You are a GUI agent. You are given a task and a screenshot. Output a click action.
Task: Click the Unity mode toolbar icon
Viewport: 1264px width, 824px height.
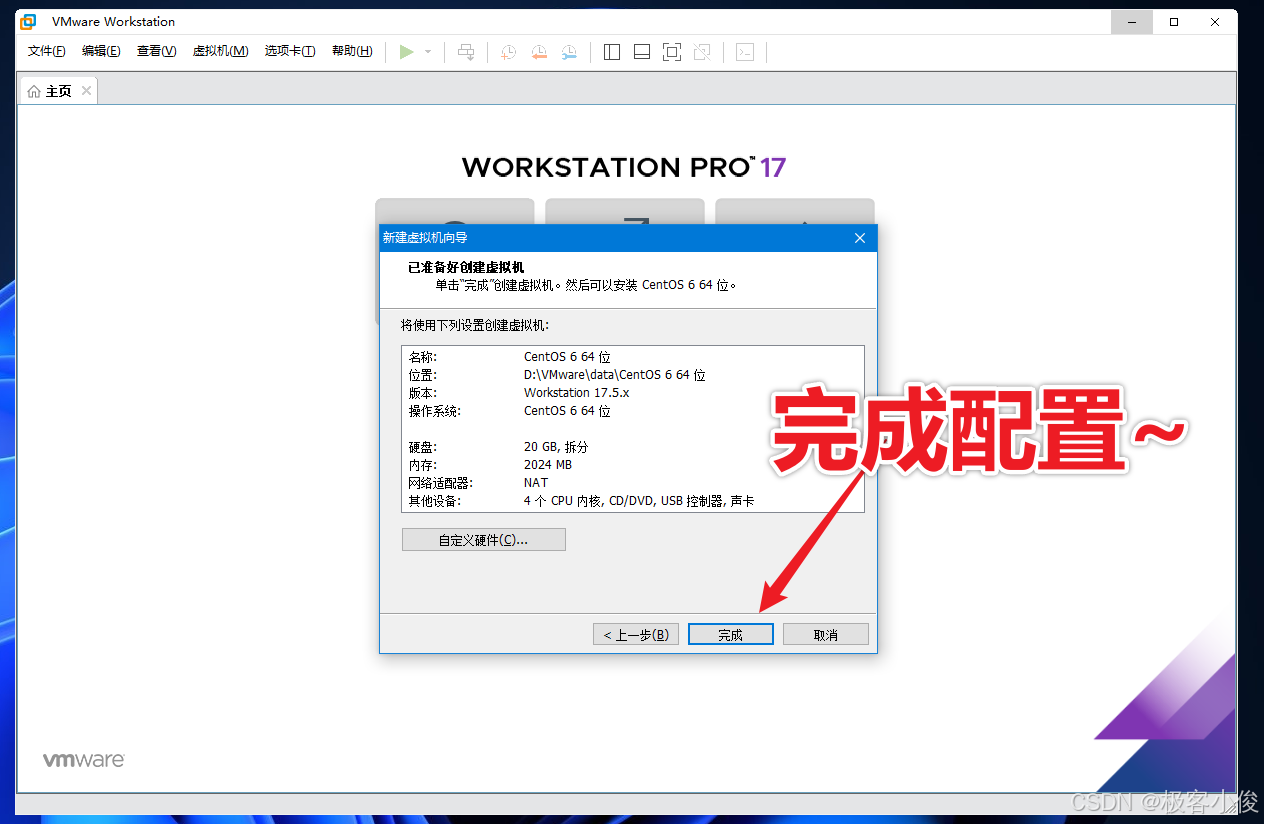tap(702, 52)
